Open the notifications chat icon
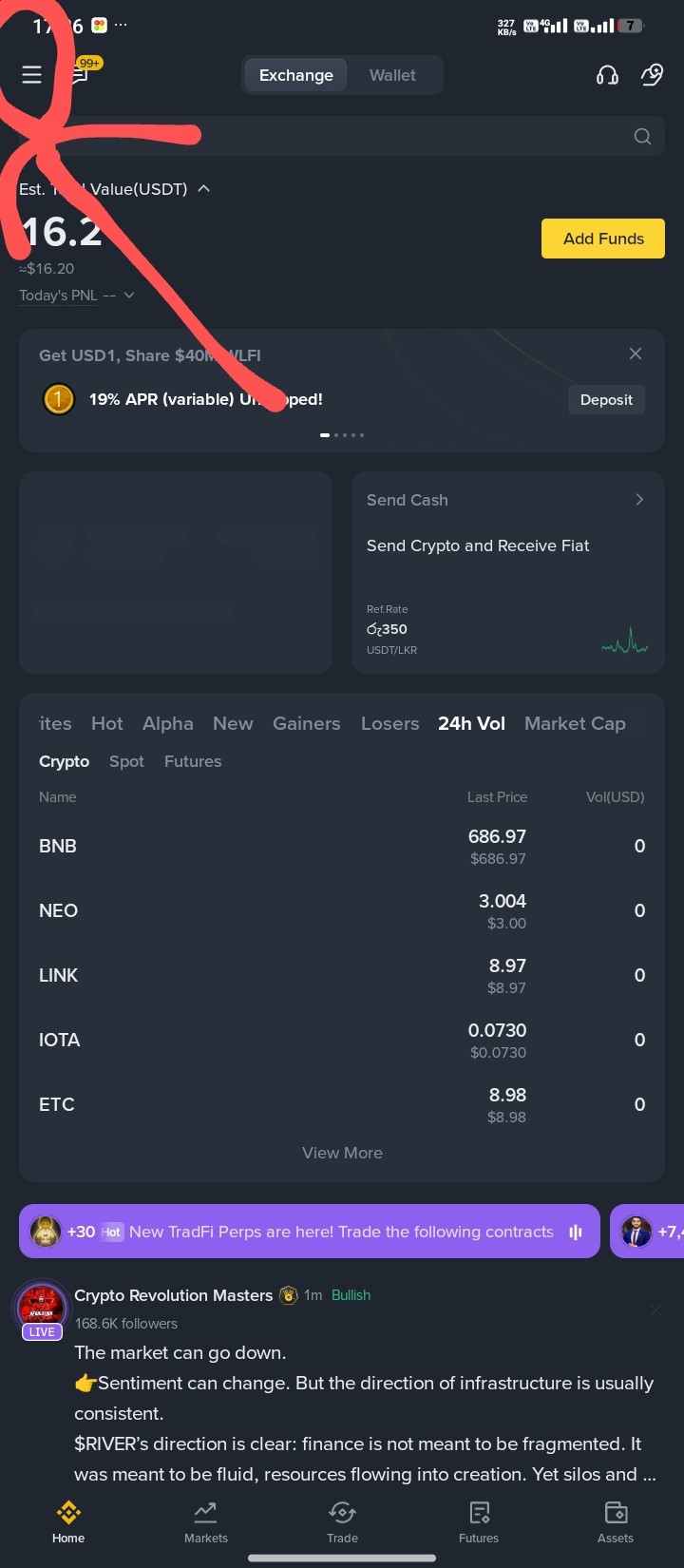Viewport: 684px width, 1568px height. tap(80, 74)
